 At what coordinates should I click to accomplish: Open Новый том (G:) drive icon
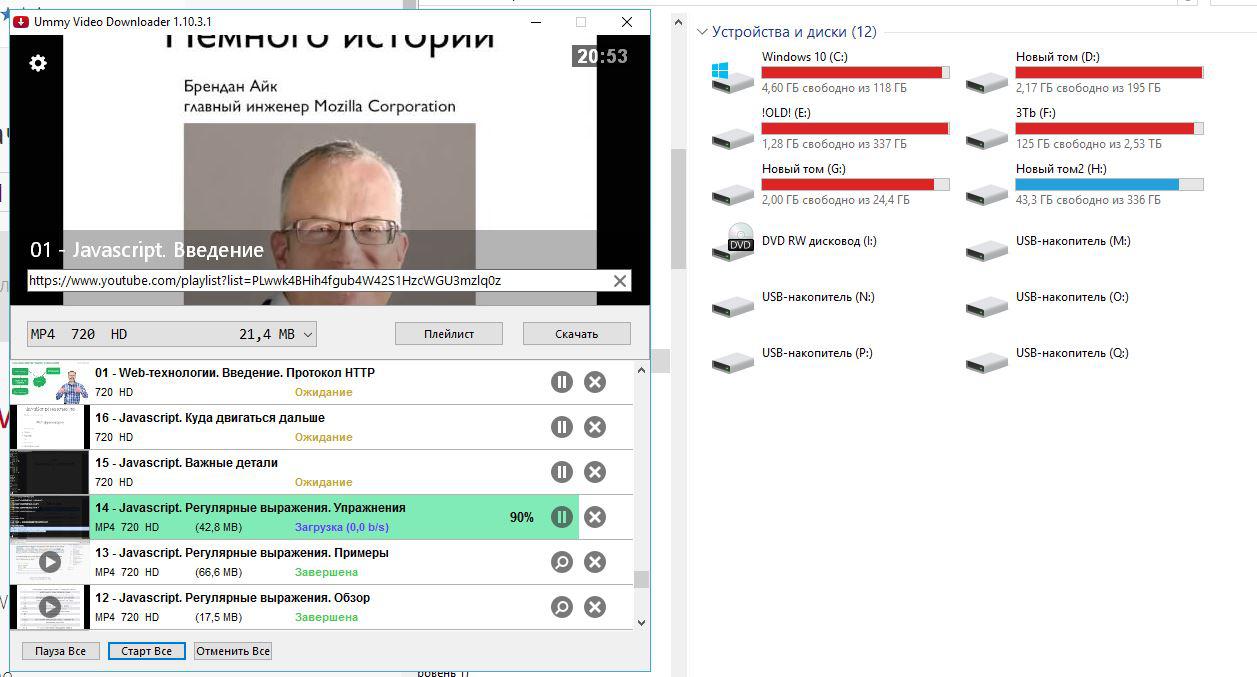733,193
